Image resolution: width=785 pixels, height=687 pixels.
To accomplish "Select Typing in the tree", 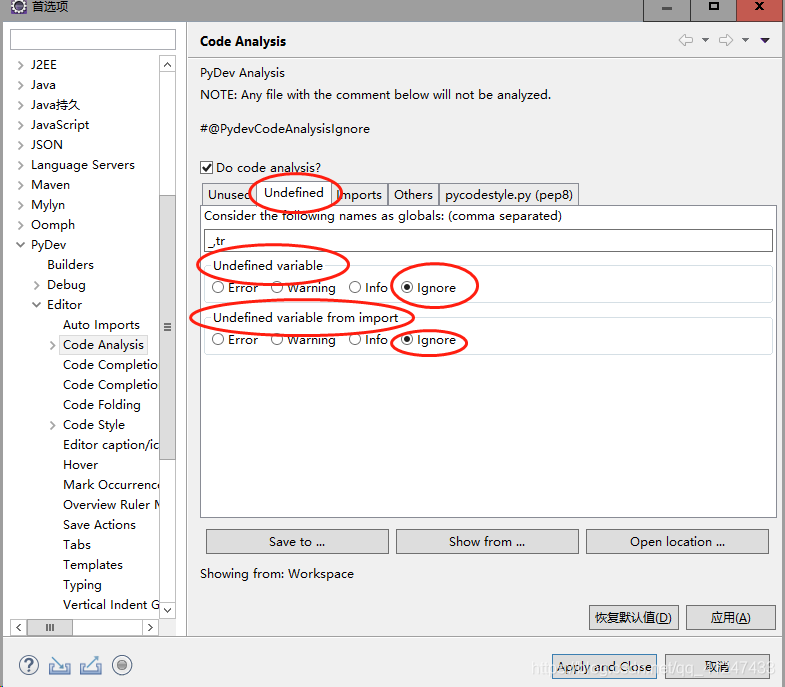I will click(83, 585).
